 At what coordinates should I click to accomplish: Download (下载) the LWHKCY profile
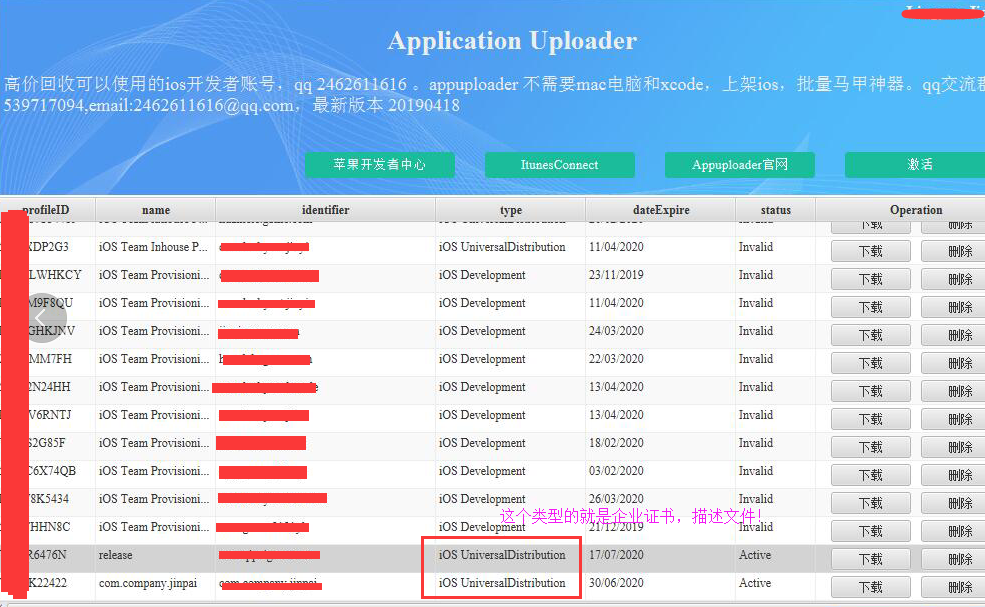(x=871, y=279)
